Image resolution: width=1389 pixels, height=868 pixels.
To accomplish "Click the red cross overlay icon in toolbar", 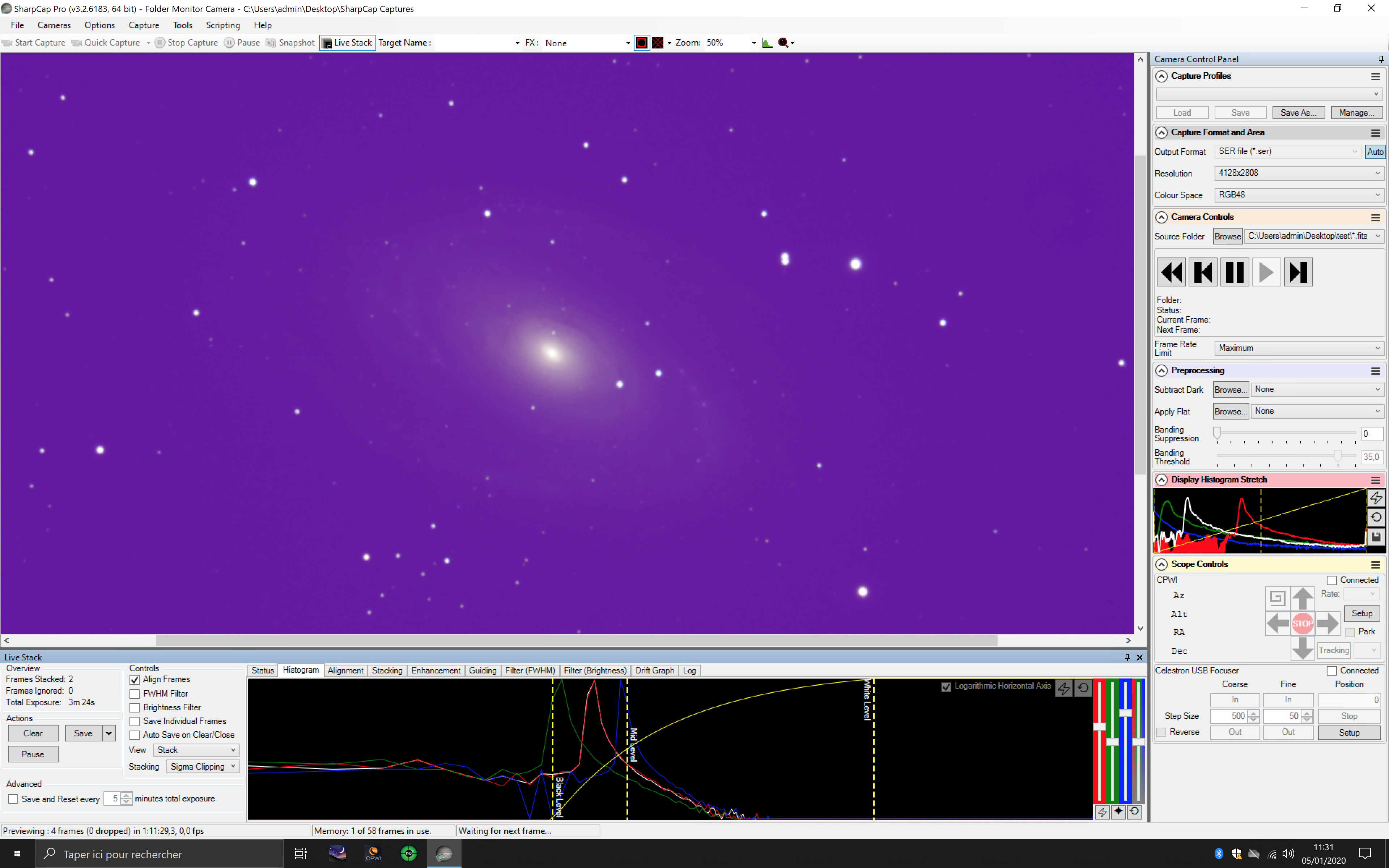I will tap(658, 42).
